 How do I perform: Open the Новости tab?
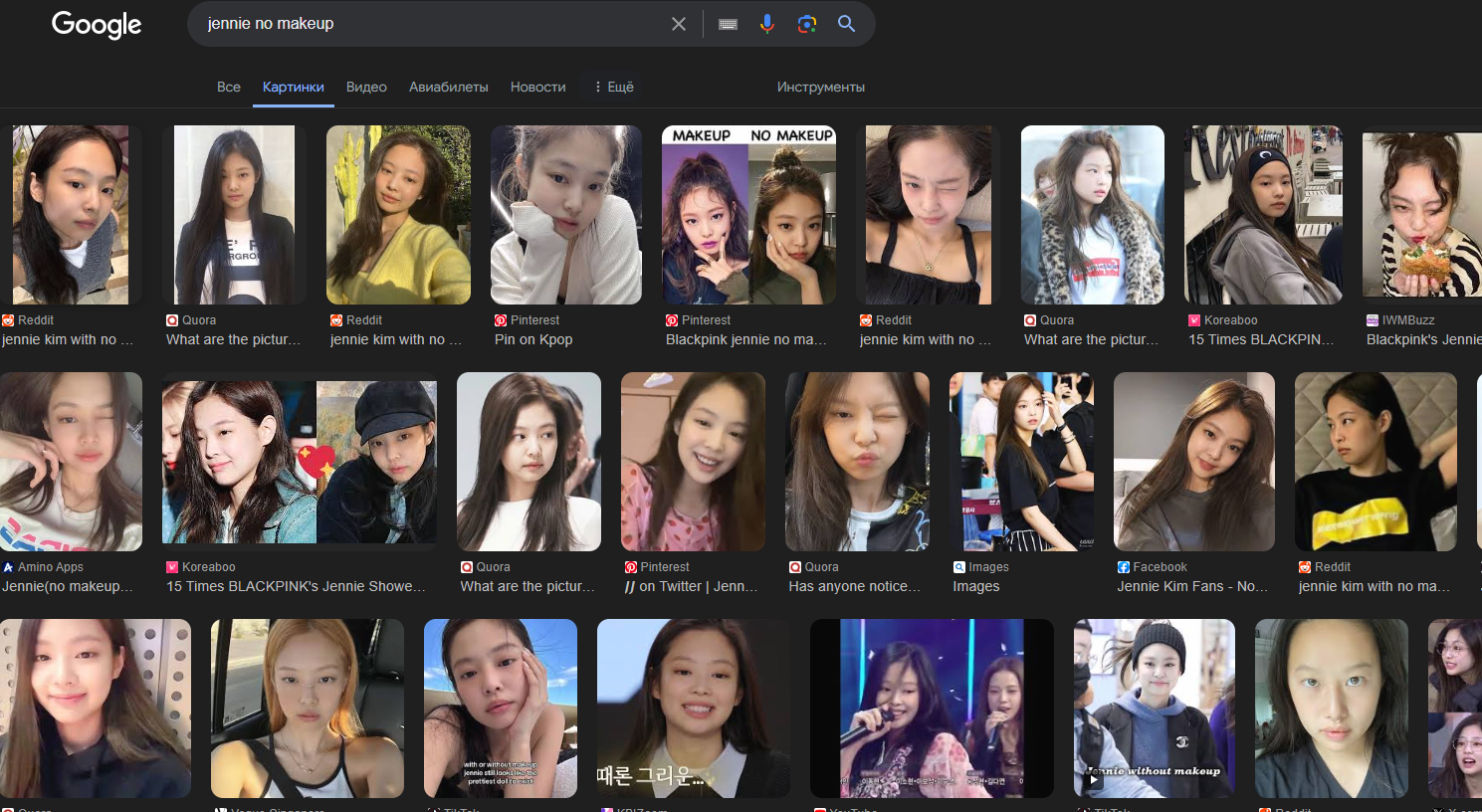[x=537, y=87]
